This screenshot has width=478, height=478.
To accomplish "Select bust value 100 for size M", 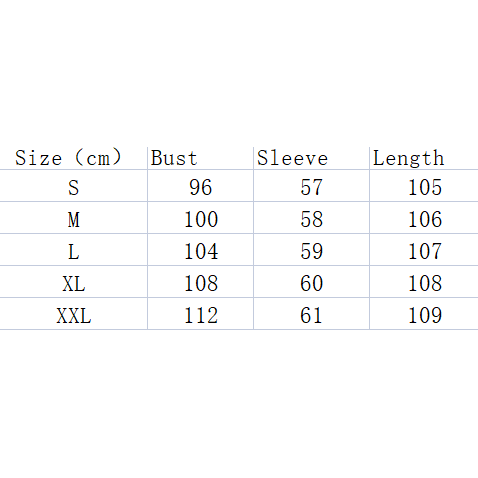I will click(200, 218).
